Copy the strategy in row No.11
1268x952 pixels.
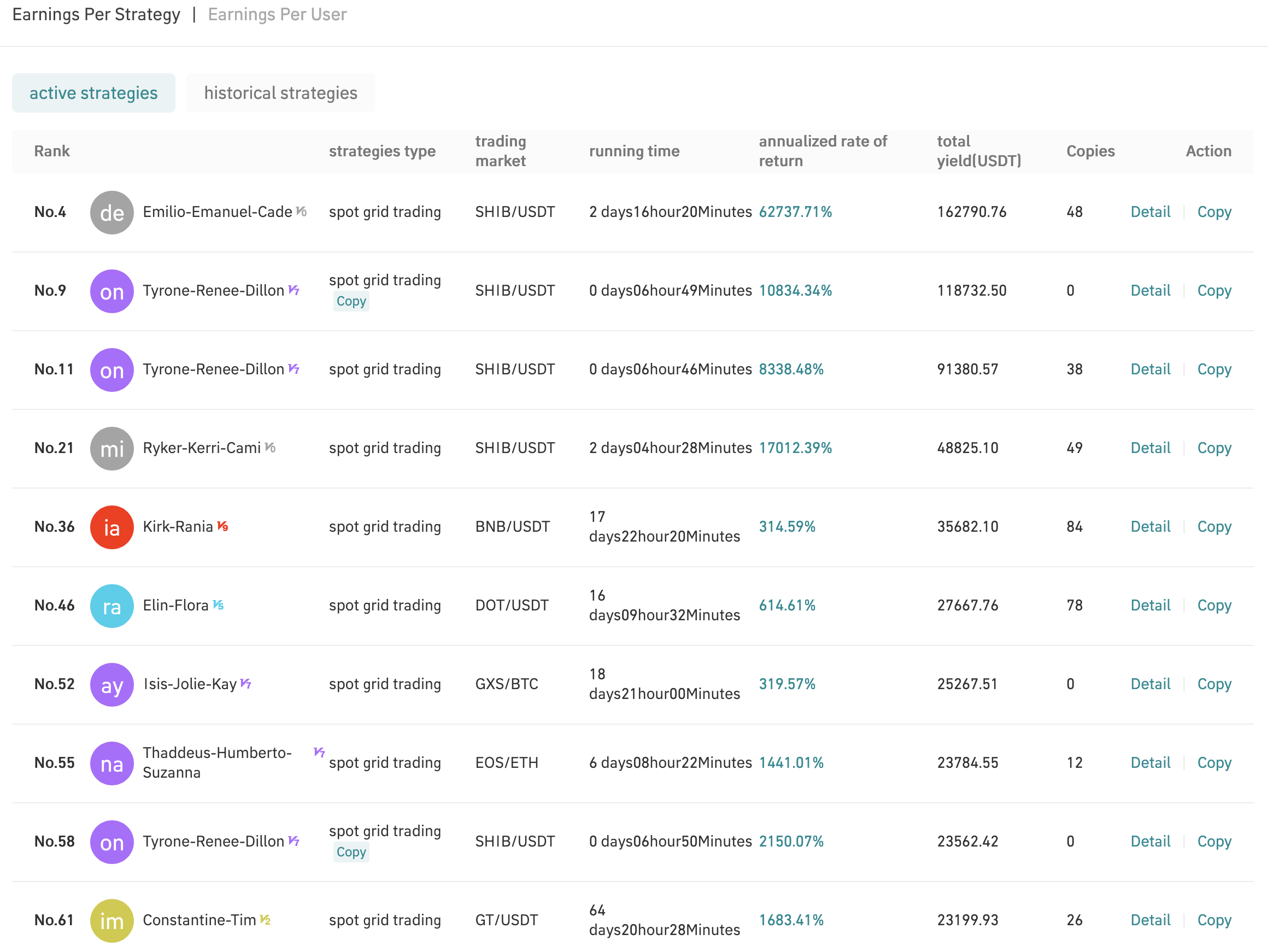pos(1214,369)
